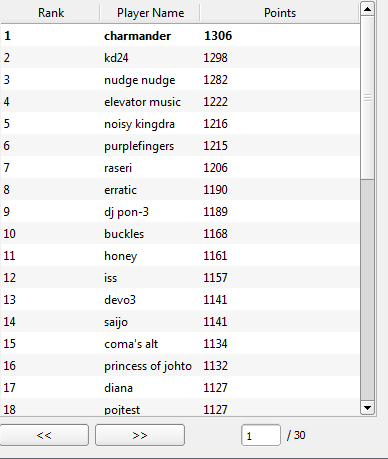Image resolution: width=388 pixels, height=459 pixels.
Task: Select the charmander row
Action: pos(180,36)
